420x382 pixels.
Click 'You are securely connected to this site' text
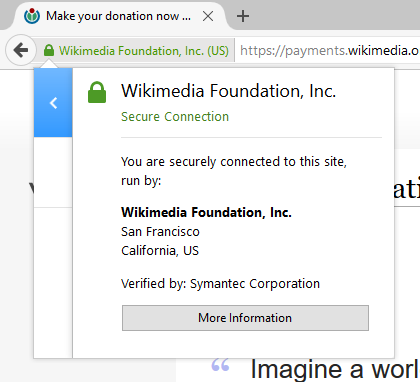tap(234, 162)
